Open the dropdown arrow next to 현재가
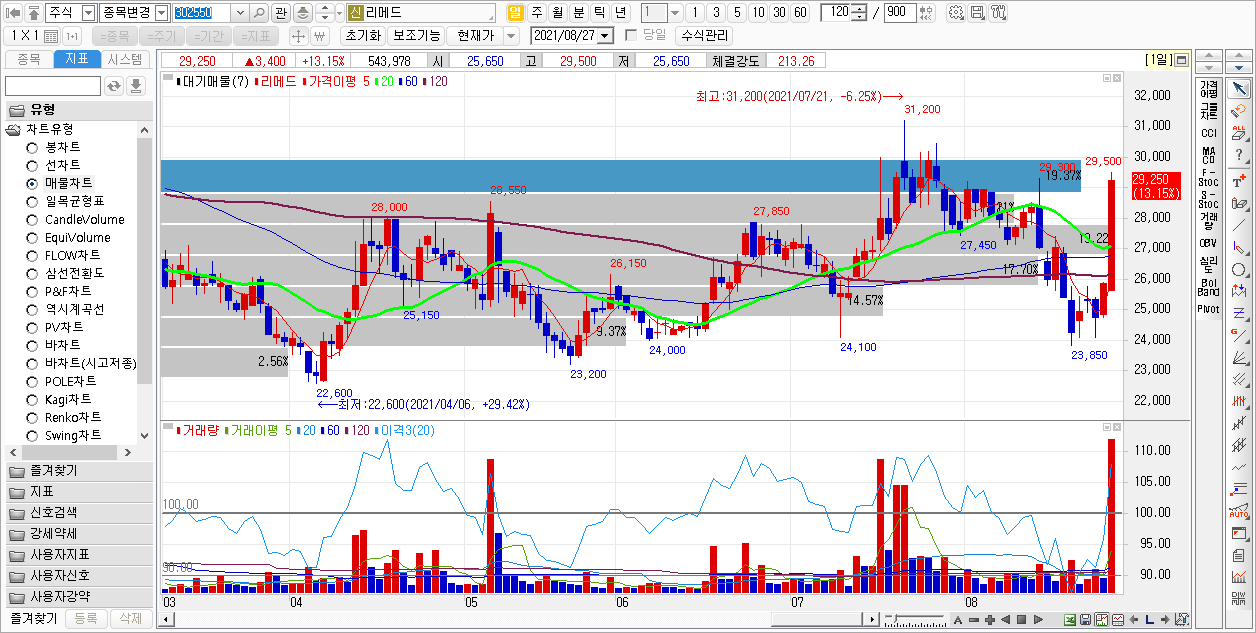Viewport: 1256px width, 633px height. pos(511,36)
